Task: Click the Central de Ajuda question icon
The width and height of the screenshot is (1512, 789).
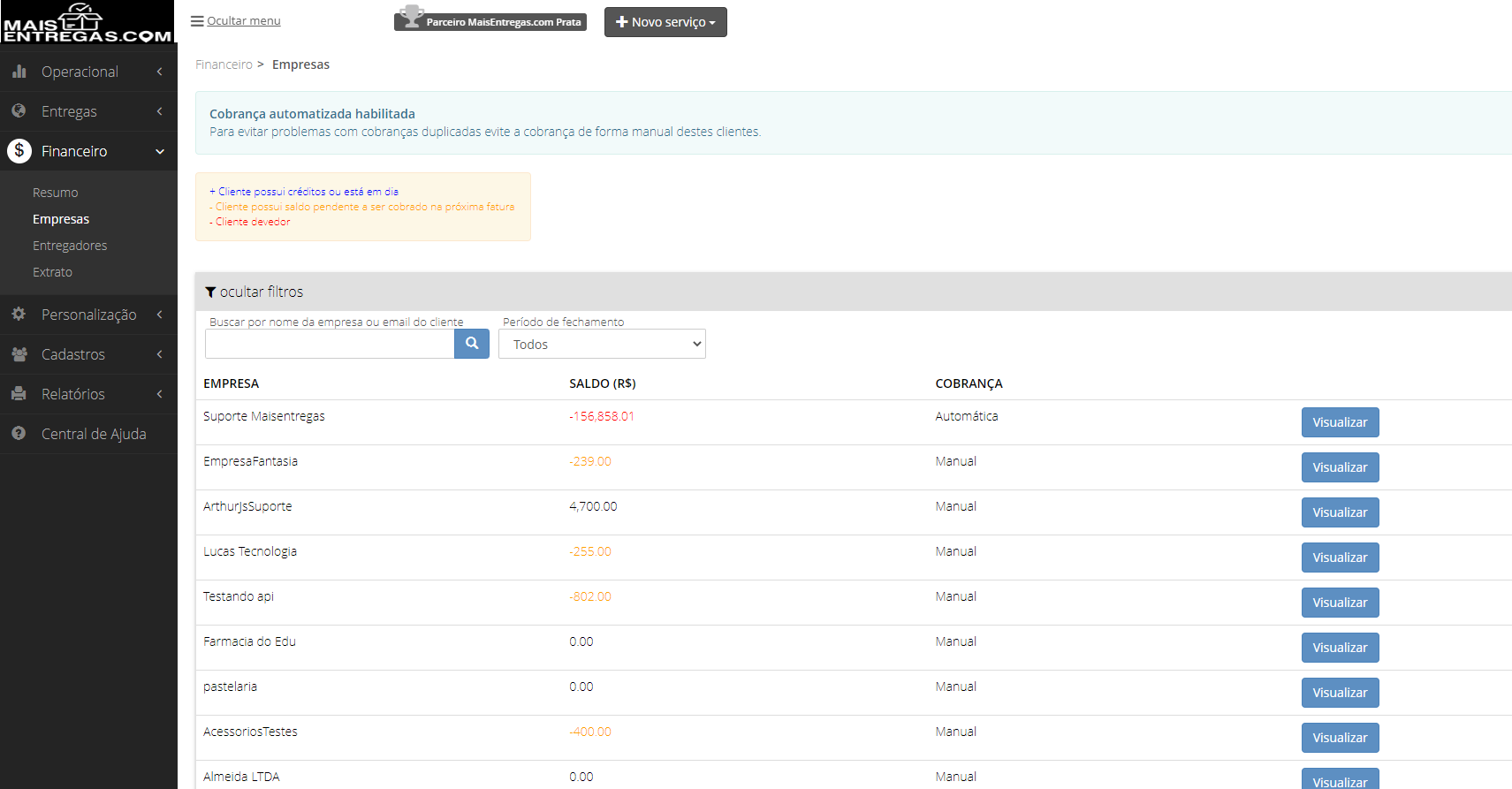Action: [19, 434]
